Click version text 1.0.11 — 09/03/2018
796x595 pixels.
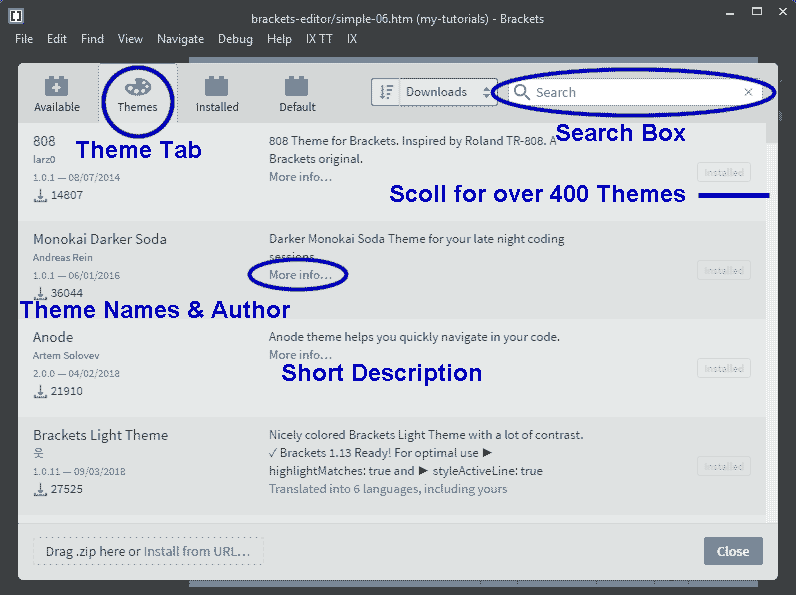[79, 472]
